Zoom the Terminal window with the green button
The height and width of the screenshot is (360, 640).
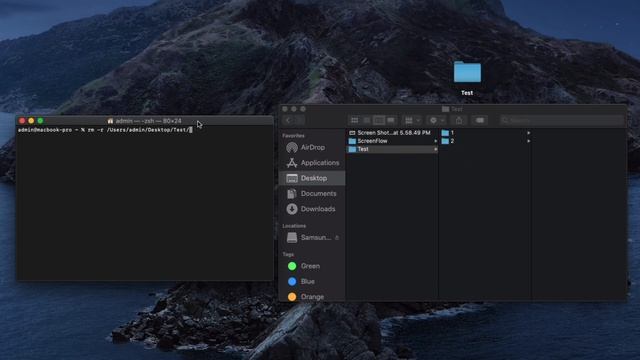tap(40, 121)
